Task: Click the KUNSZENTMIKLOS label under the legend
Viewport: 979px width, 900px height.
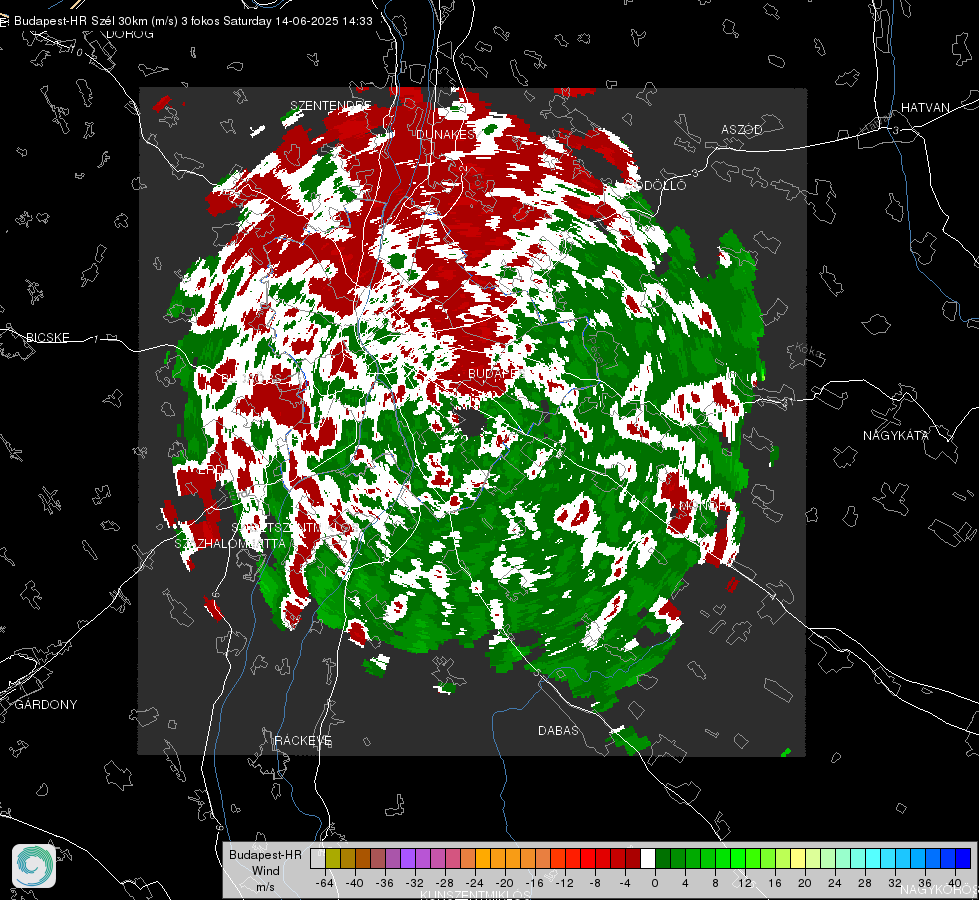Action: pyautogui.click(x=475, y=895)
